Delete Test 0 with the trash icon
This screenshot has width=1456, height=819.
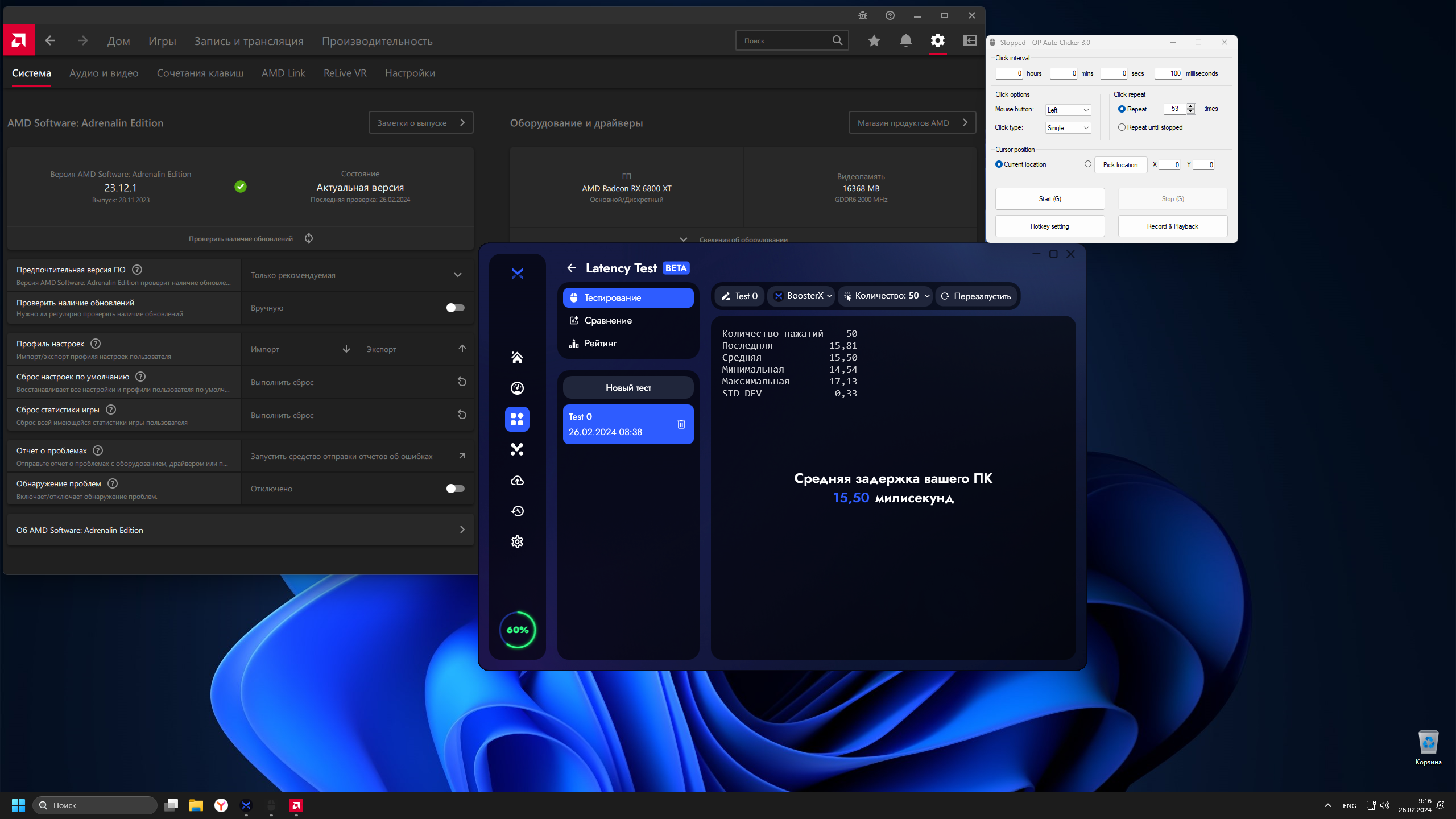tap(681, 424)
